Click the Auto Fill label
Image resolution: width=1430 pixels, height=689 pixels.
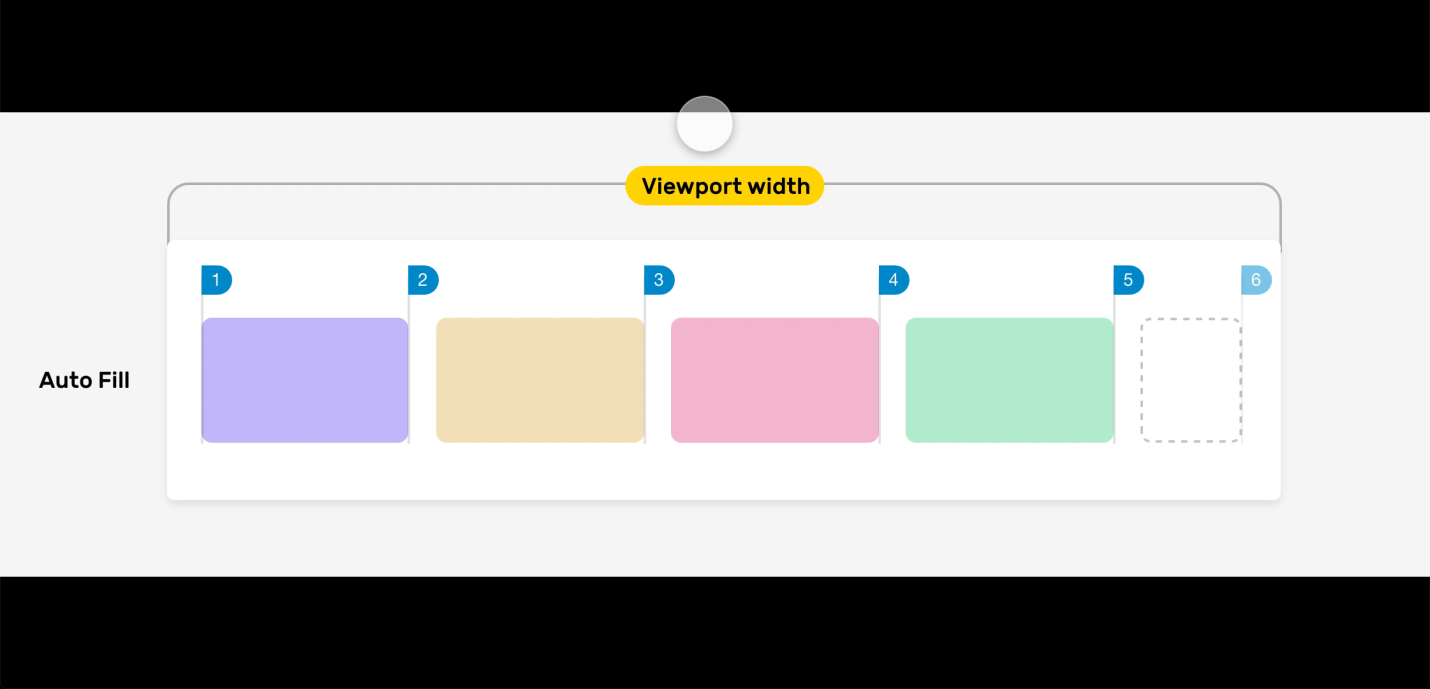84,380
